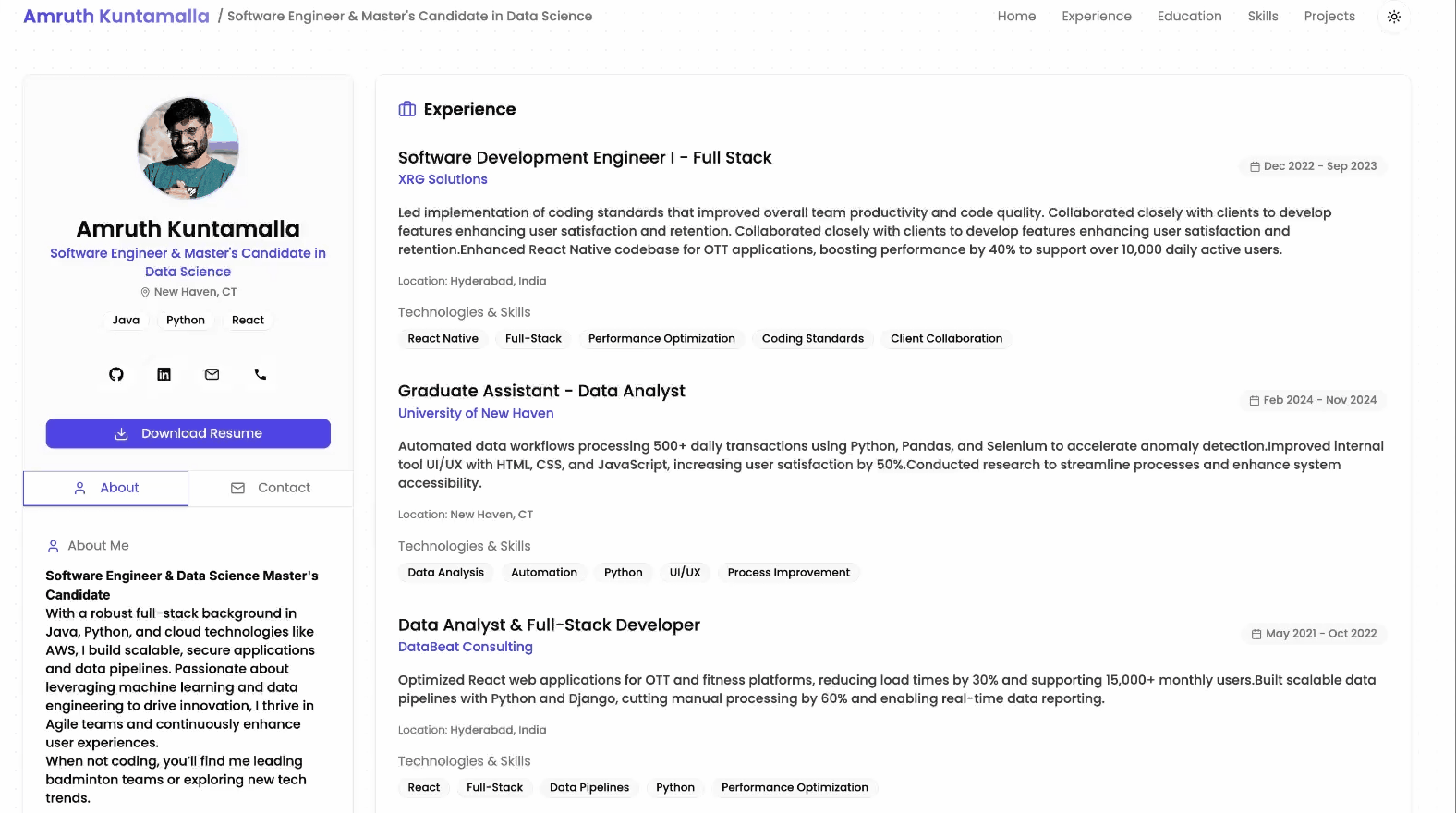
Task: Click the DataBeat Consulting link
Action: 466,647
